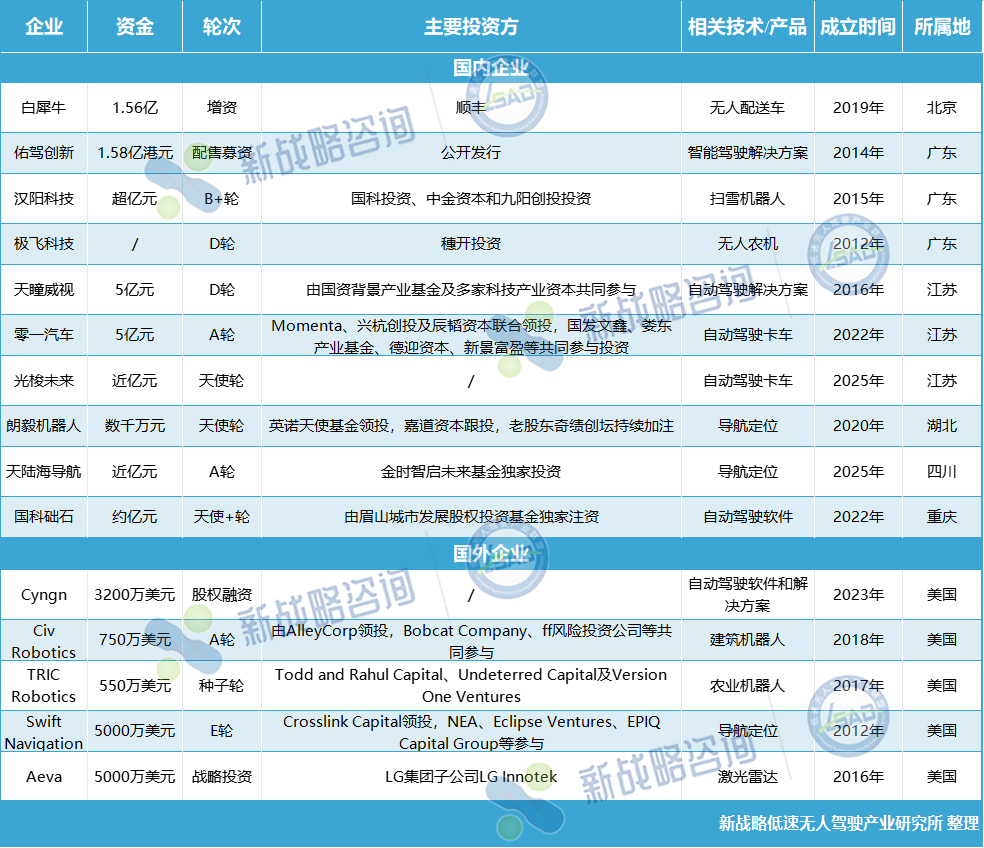Click the 天使+轮 funding round cell
This screenshot has width=984, height=848.
[x=221, y=517]
